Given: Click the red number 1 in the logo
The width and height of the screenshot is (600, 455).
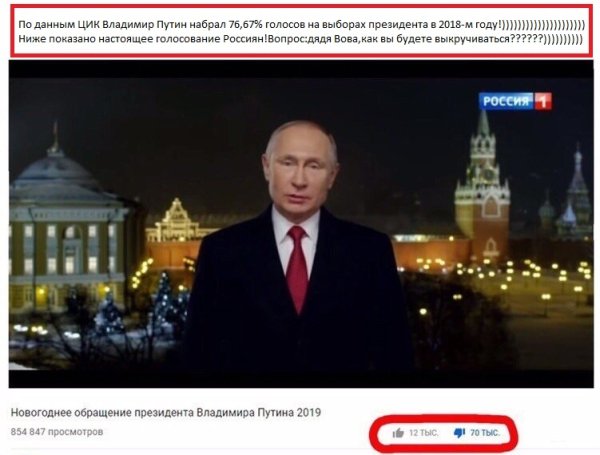Looking at the screenshot, I should [543, 101].
